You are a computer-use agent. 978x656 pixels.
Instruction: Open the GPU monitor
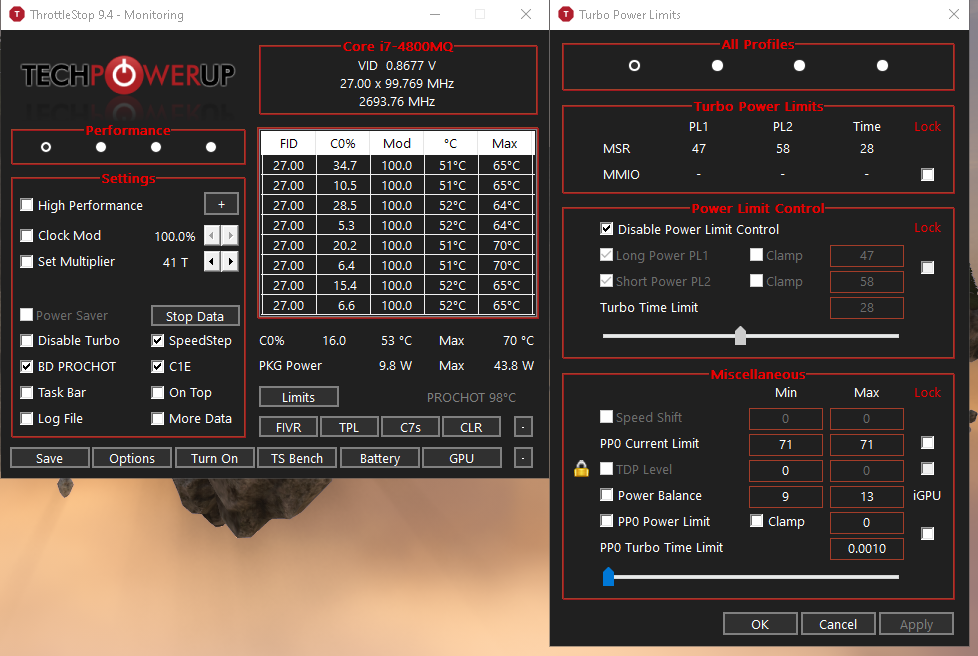[x=462, y=458]
